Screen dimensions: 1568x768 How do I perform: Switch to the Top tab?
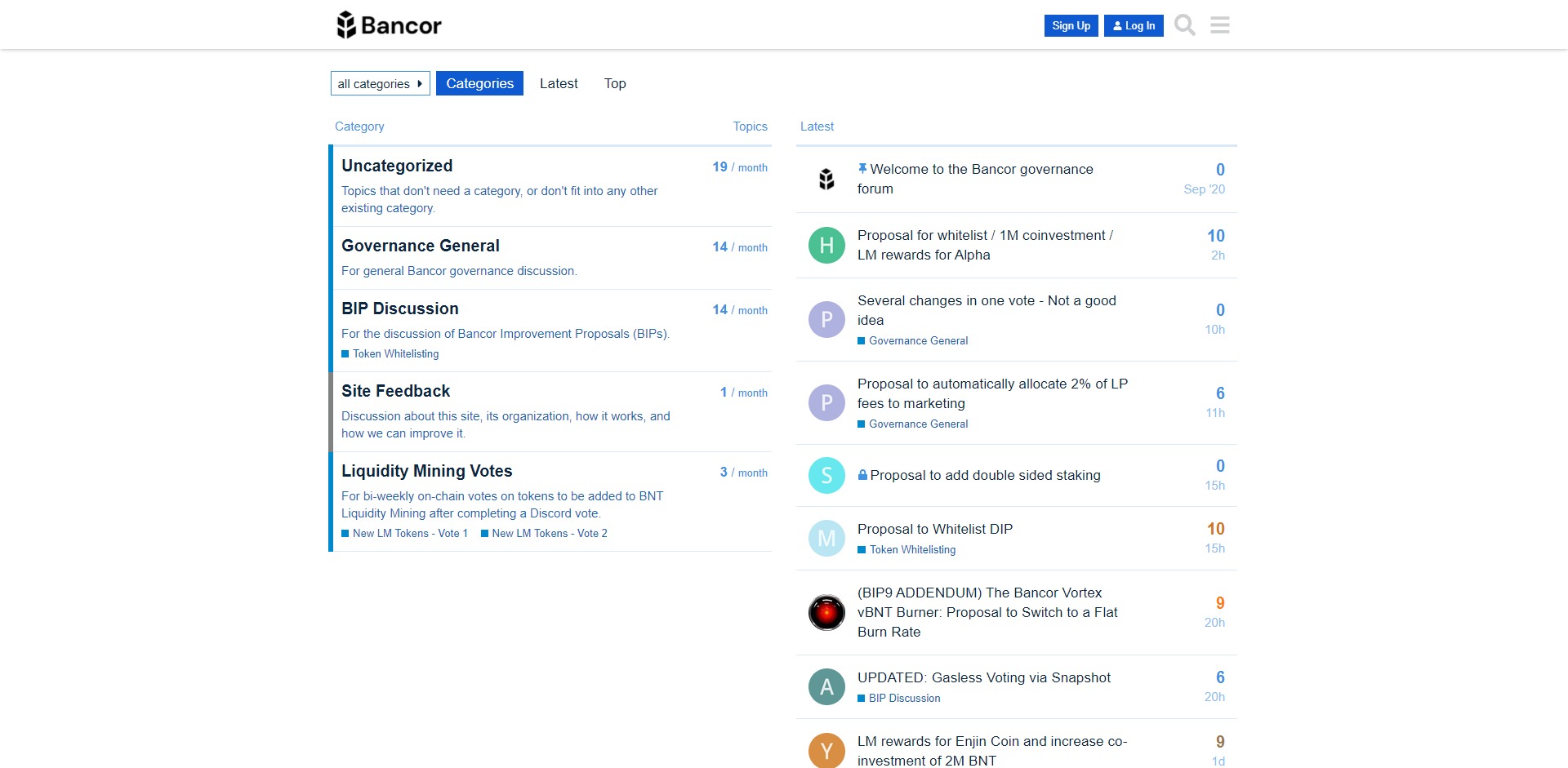pos(615,83)
